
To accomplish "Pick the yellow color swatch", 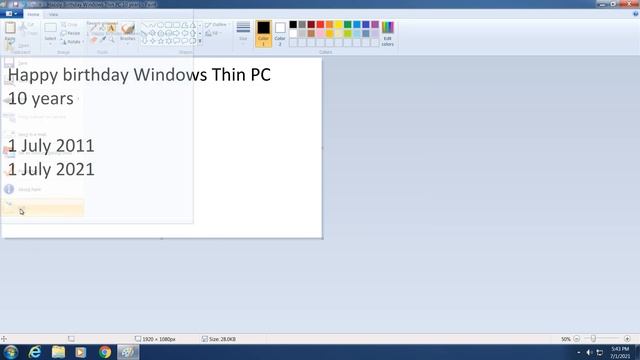I will [x=338, y=24].
